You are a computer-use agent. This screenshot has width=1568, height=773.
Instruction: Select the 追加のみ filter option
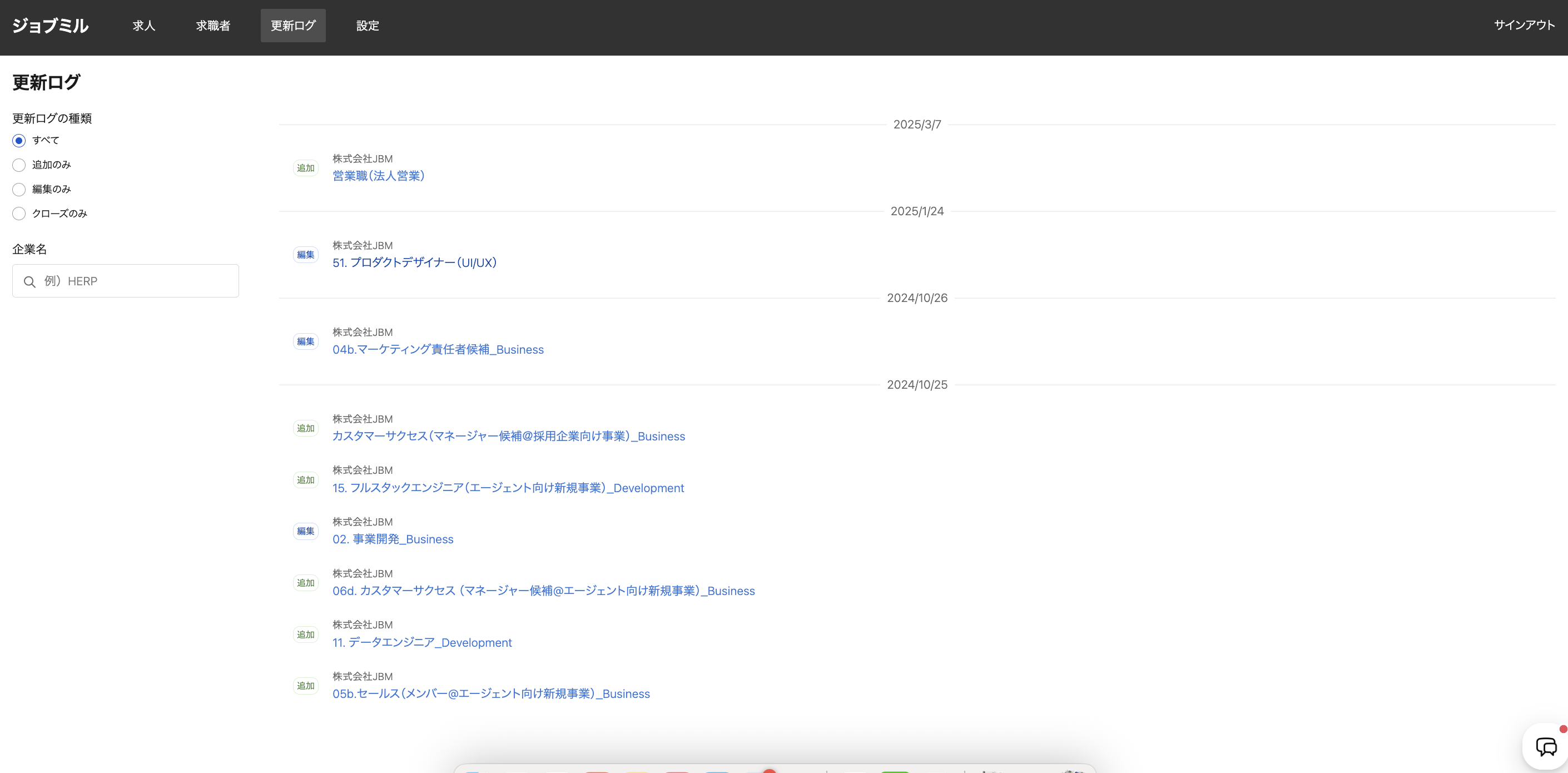pos(19,165)
